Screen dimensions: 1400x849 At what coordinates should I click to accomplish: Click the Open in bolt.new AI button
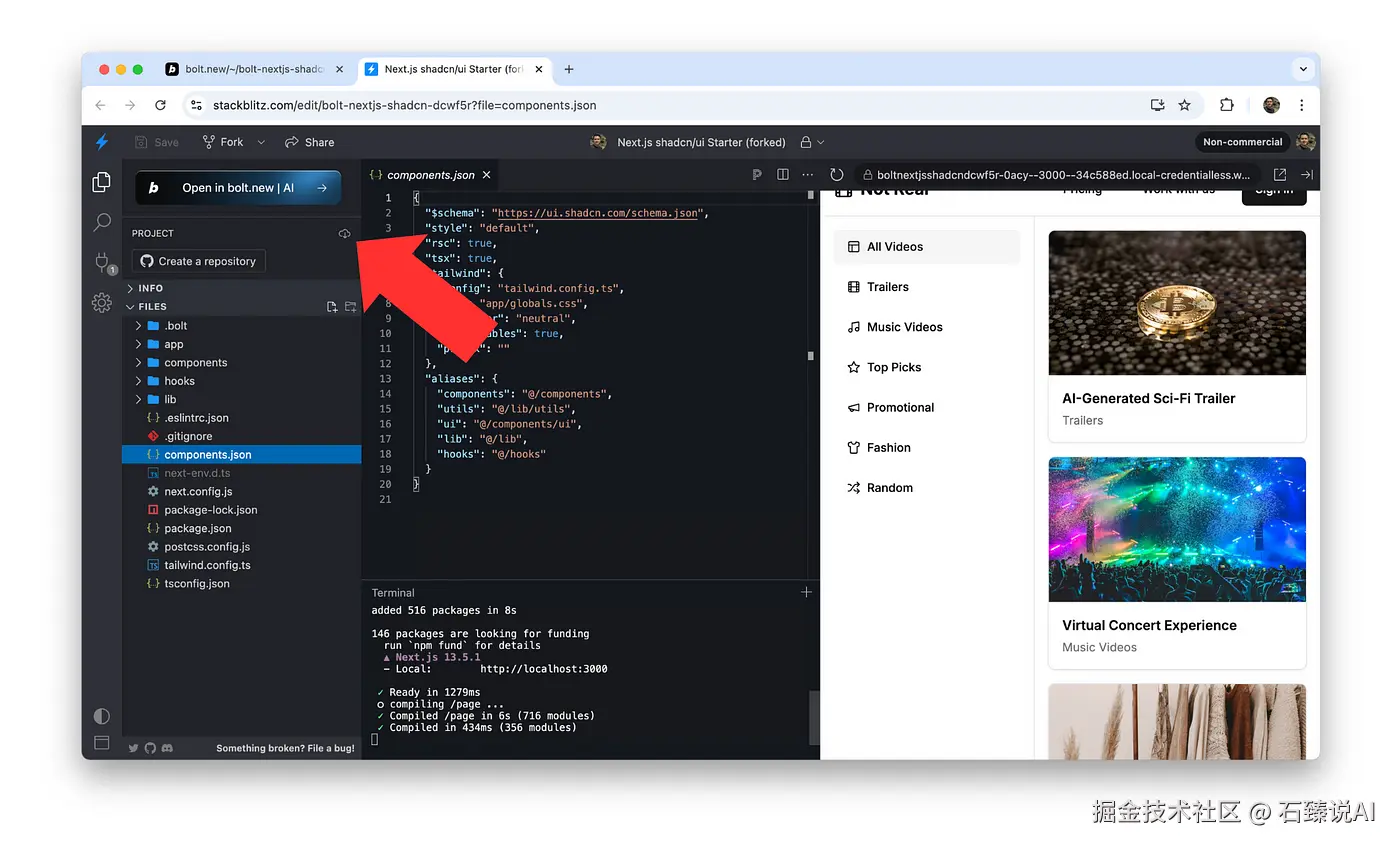[x=238, y=187]
